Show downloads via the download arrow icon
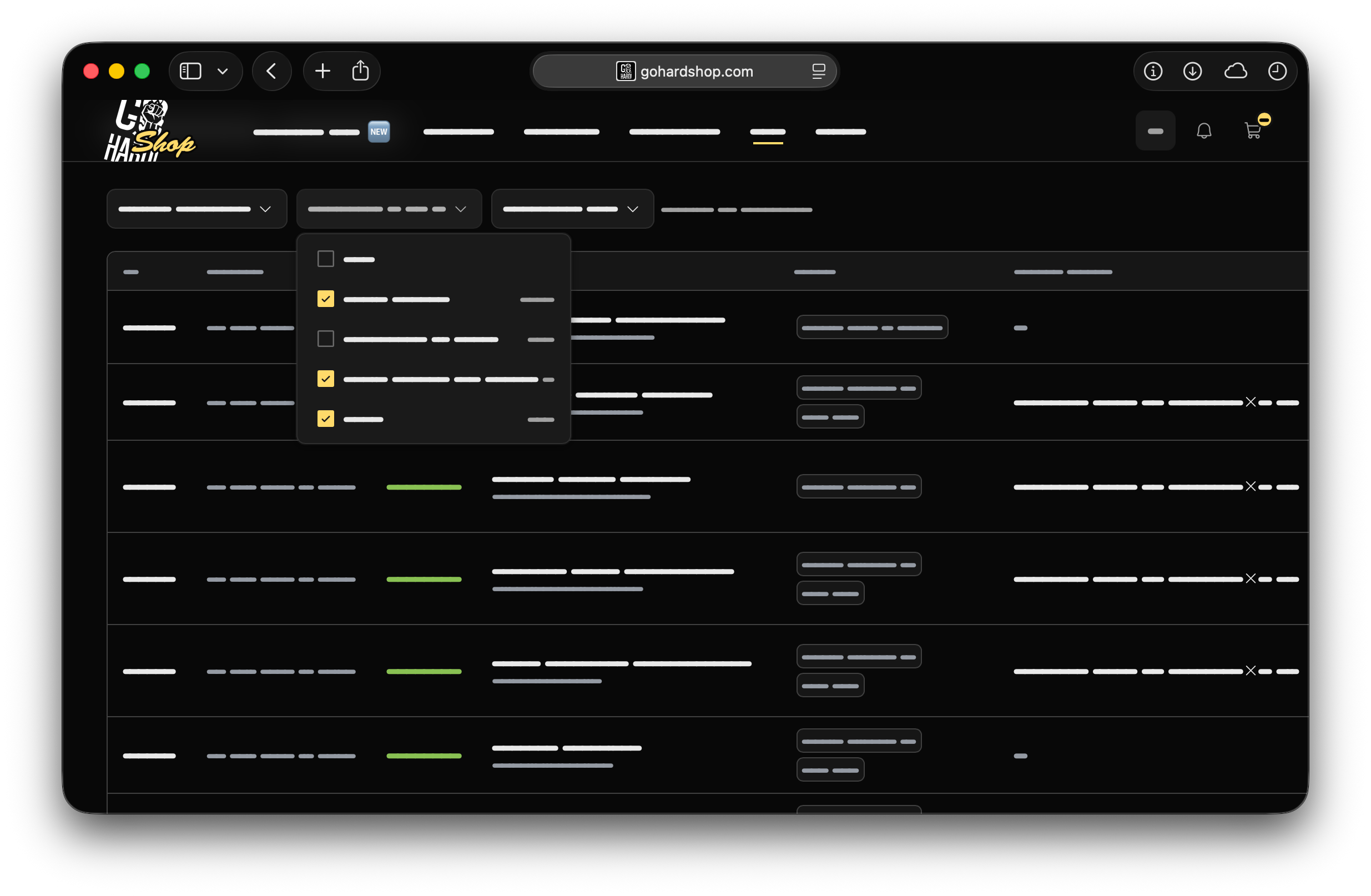Screen dimensions: 1371x896 pyautogui.click(x=1192, y=71)
